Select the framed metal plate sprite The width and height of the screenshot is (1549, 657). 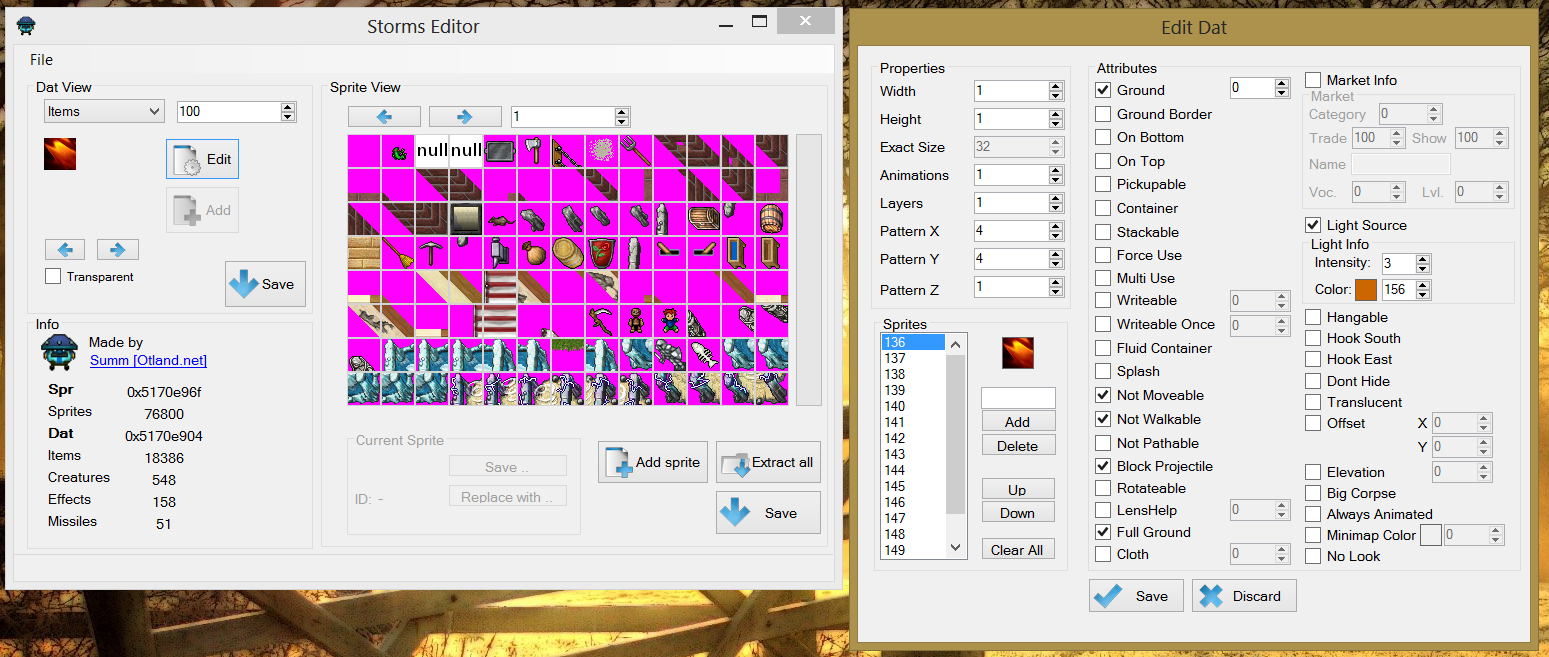coord(466,219)
